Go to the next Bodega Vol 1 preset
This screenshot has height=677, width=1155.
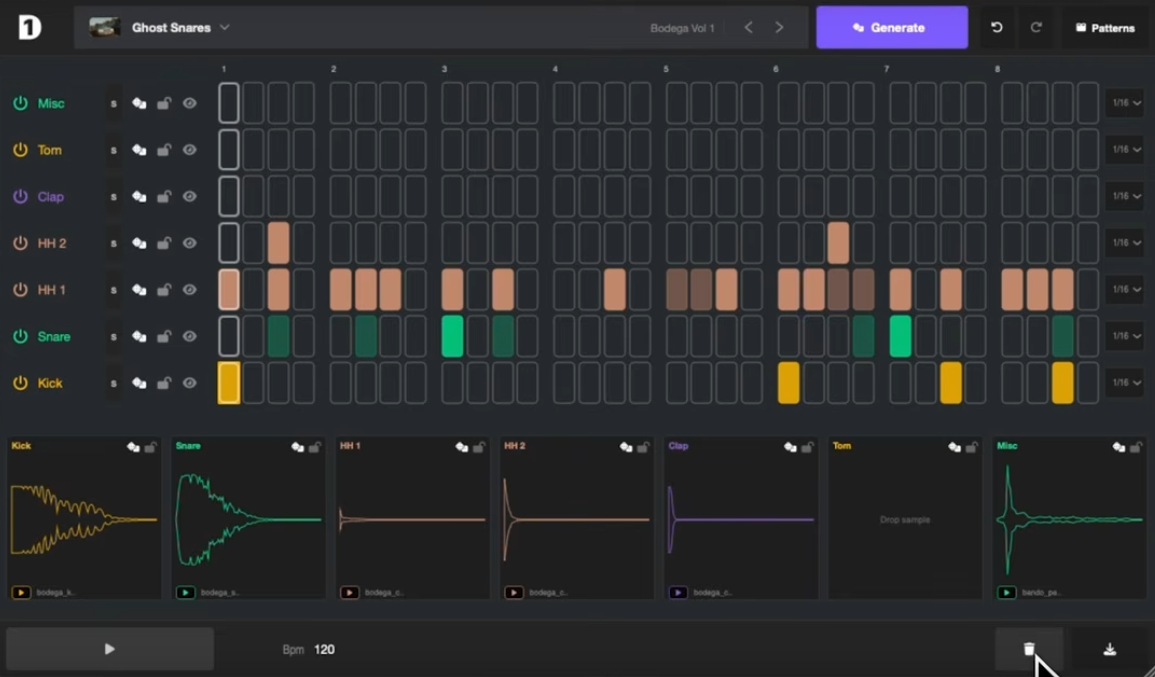[779, 28]
